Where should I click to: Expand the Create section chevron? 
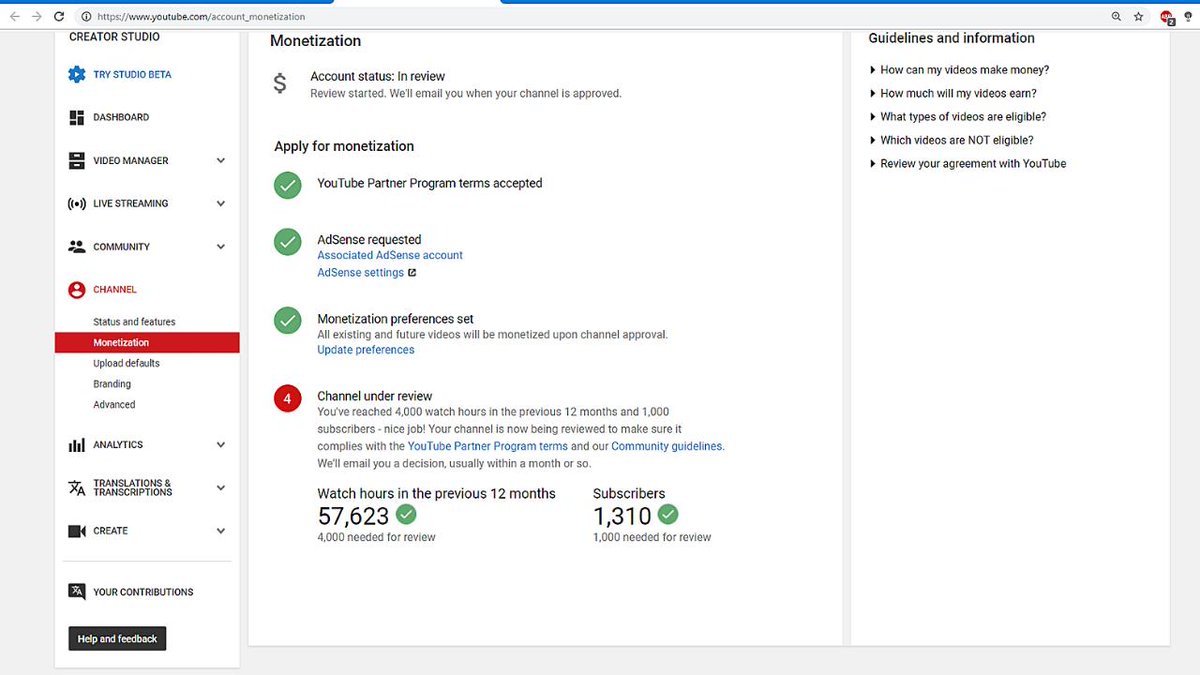click(x=221, y=531)
